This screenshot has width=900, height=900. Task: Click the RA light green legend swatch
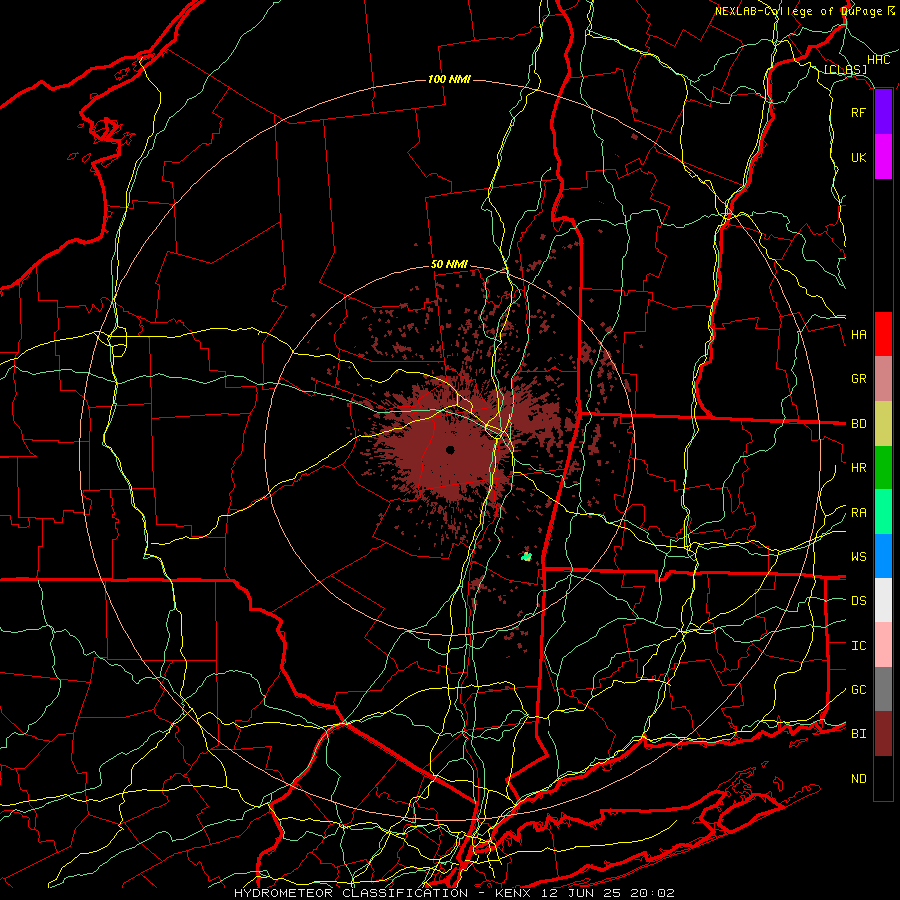point(883,512)
